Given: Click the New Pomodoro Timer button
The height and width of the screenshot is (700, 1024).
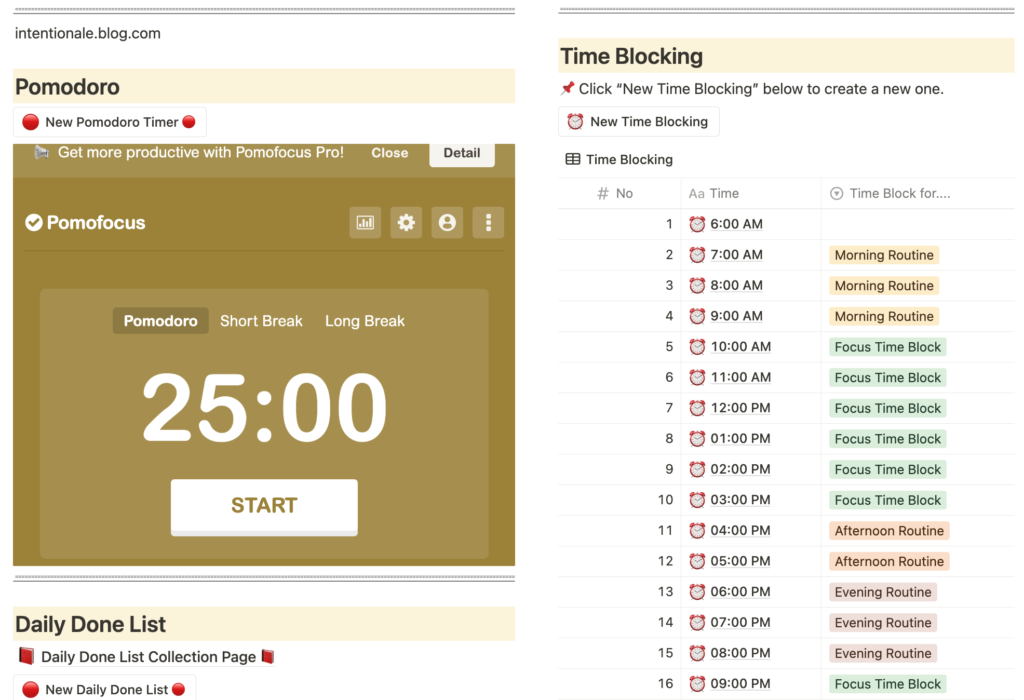Looking at the screenshot, I should [x=110, y=122].
